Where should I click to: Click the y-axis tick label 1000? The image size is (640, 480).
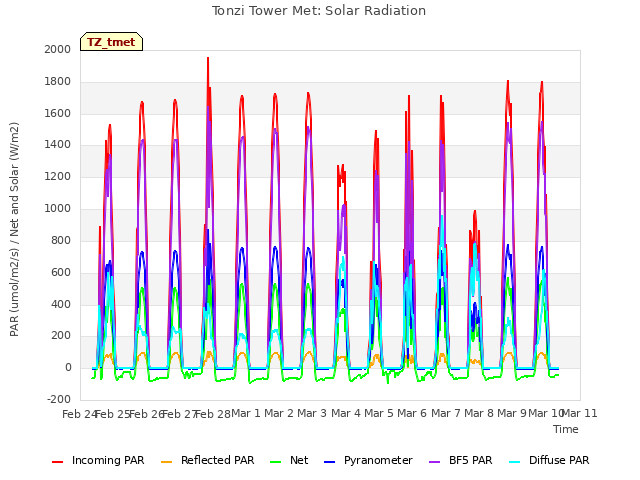pyautogui.click(x=58, y=209)
